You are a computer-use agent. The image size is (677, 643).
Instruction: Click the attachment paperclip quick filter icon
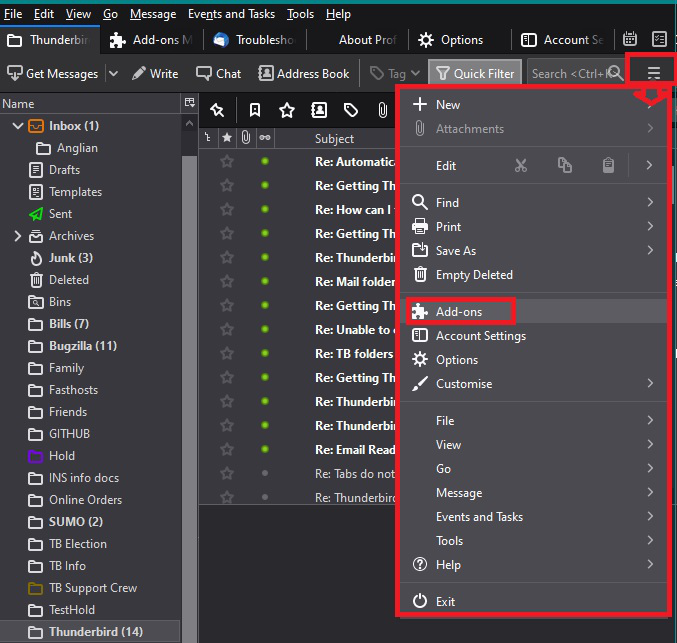pyautogui.click(x=382, y=110)
